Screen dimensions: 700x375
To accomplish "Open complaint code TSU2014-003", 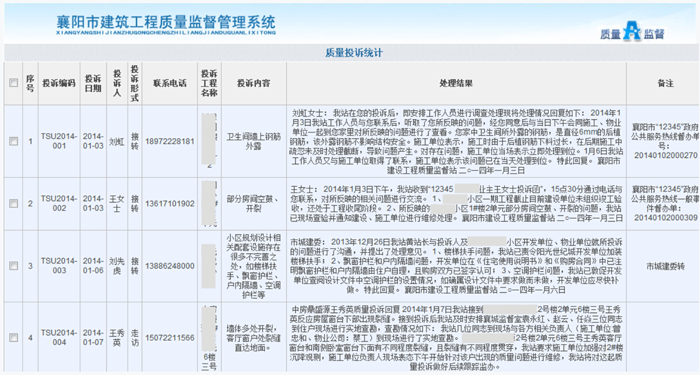I will pos(59,266).
